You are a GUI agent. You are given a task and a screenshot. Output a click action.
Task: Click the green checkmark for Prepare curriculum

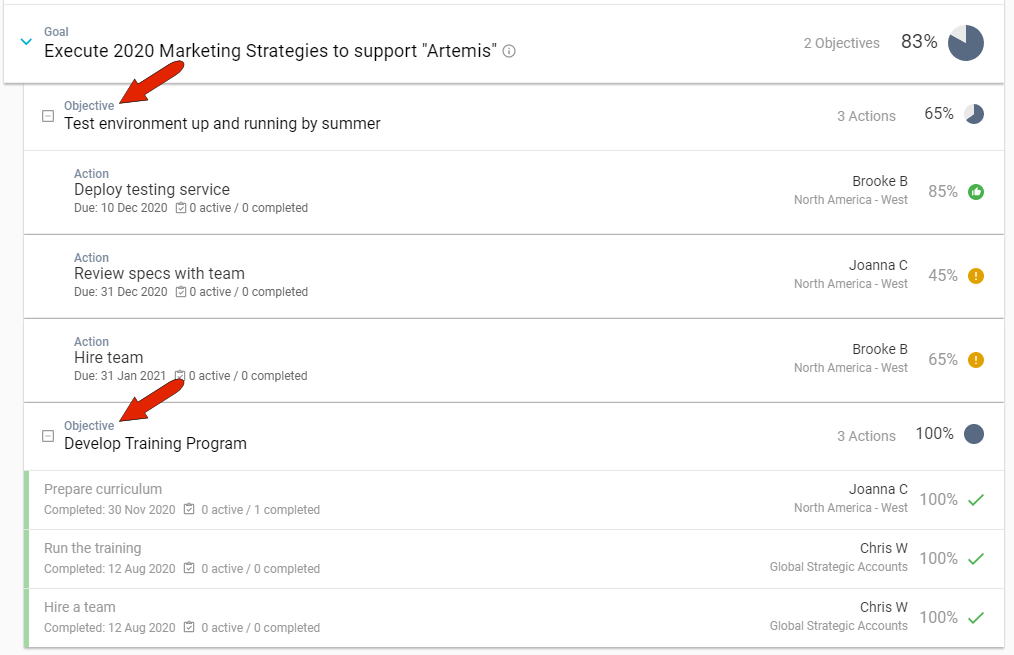coord(976,500)
